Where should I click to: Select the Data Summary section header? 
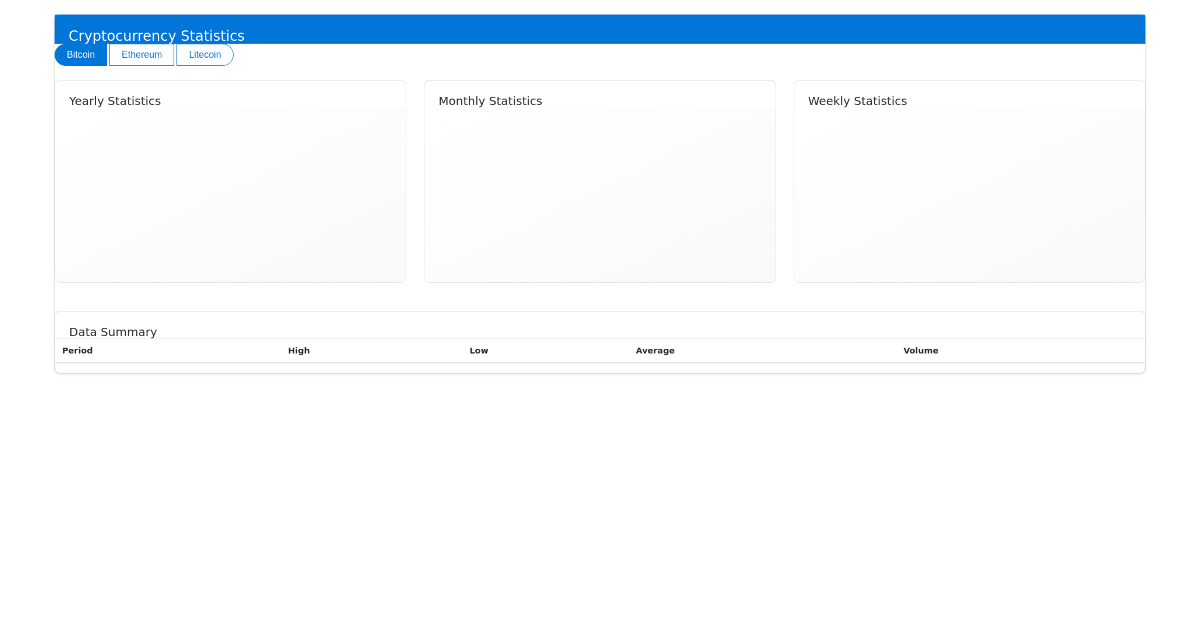click(112, 331)
